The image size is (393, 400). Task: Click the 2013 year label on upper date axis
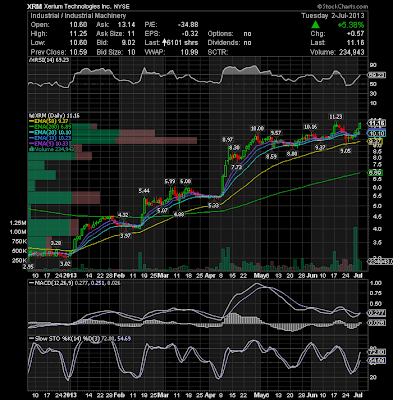(x=71, y=276)
